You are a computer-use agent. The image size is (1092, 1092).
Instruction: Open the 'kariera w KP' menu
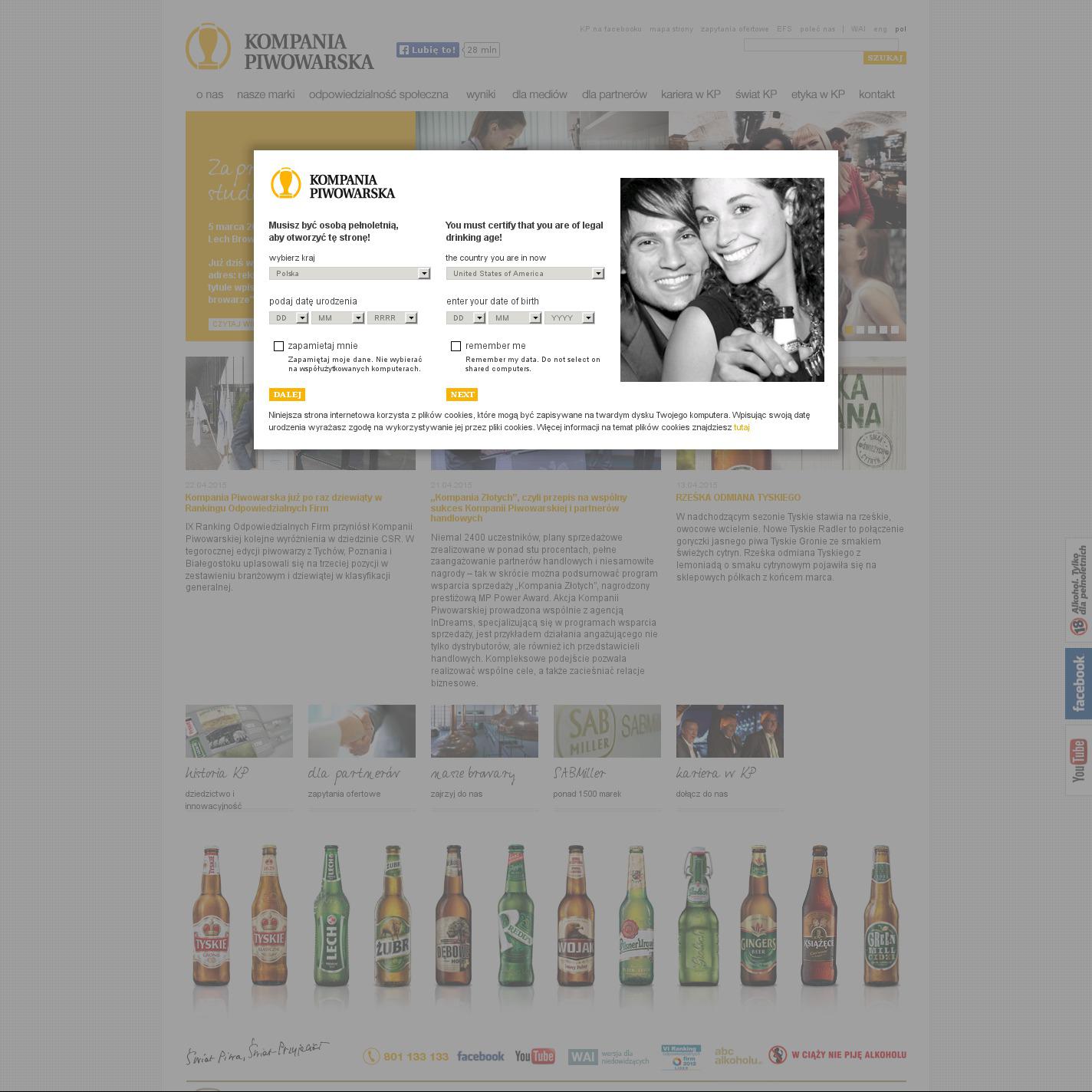pos(691,94)
